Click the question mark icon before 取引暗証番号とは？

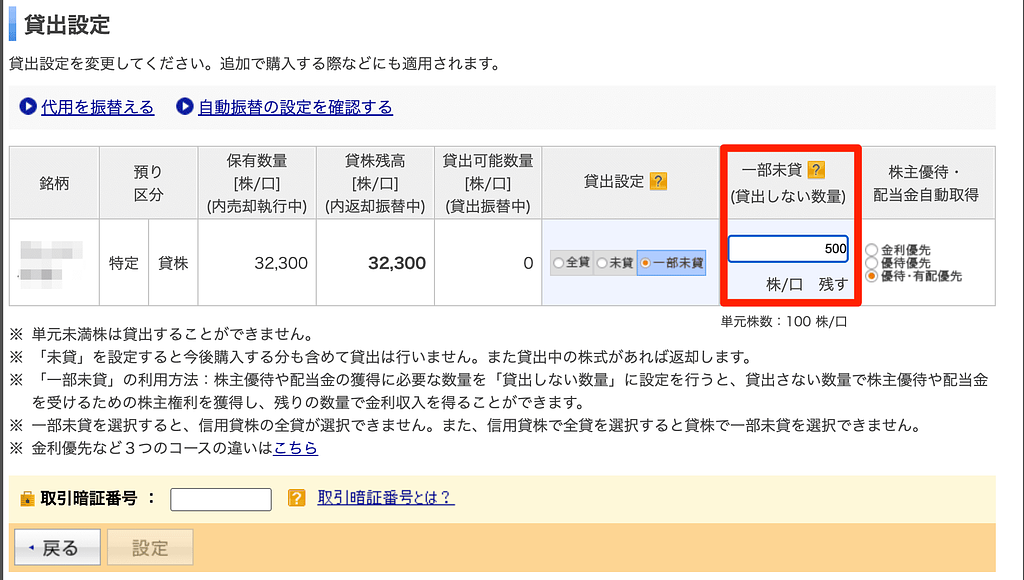[x=296, y=498]
